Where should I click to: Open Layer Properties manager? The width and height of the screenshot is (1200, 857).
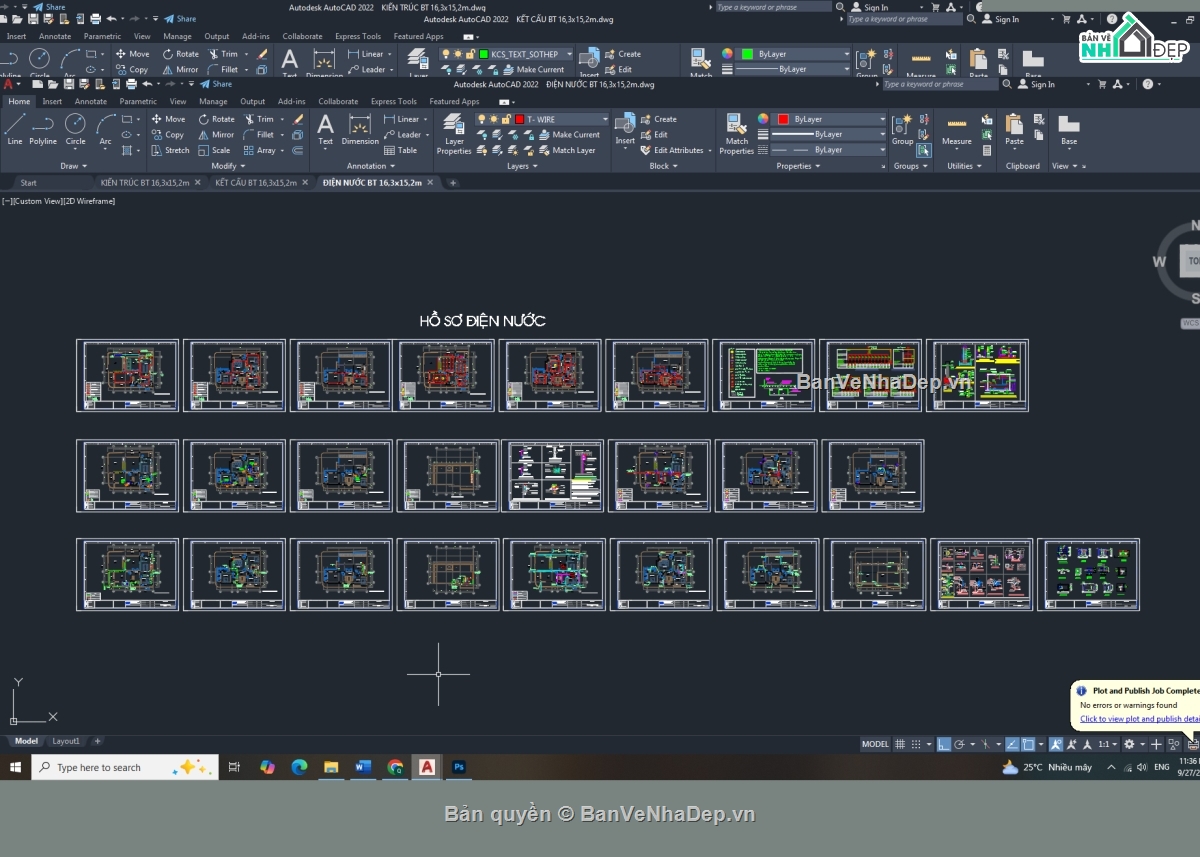pos(453,133)
